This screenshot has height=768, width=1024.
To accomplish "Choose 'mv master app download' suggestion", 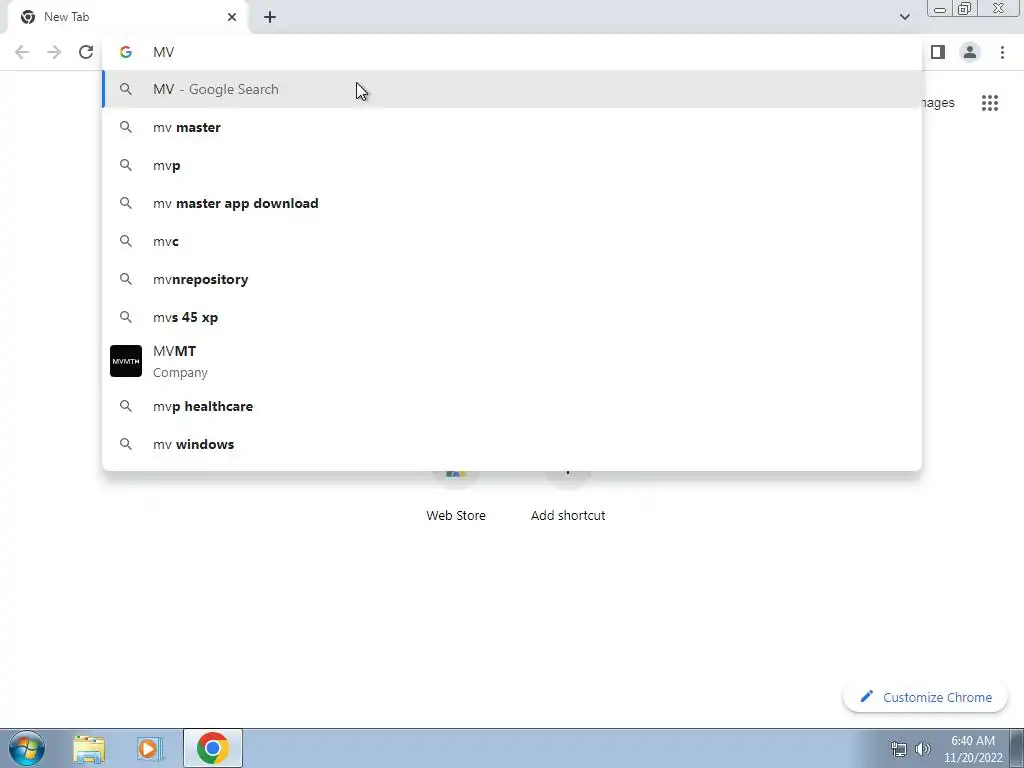I will tap(512, 203).
